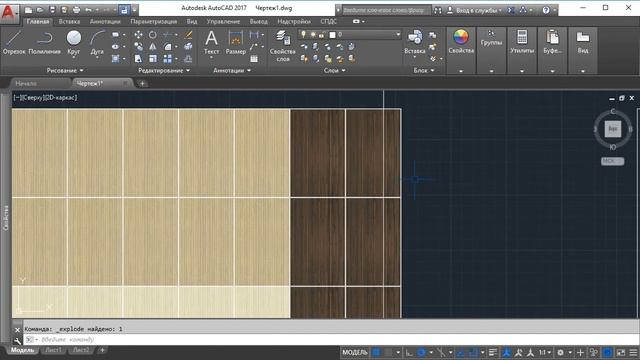This screenshot has width=640, height=360.
Task: Switch to the Начало file tab
Action: tap(26, 83)
